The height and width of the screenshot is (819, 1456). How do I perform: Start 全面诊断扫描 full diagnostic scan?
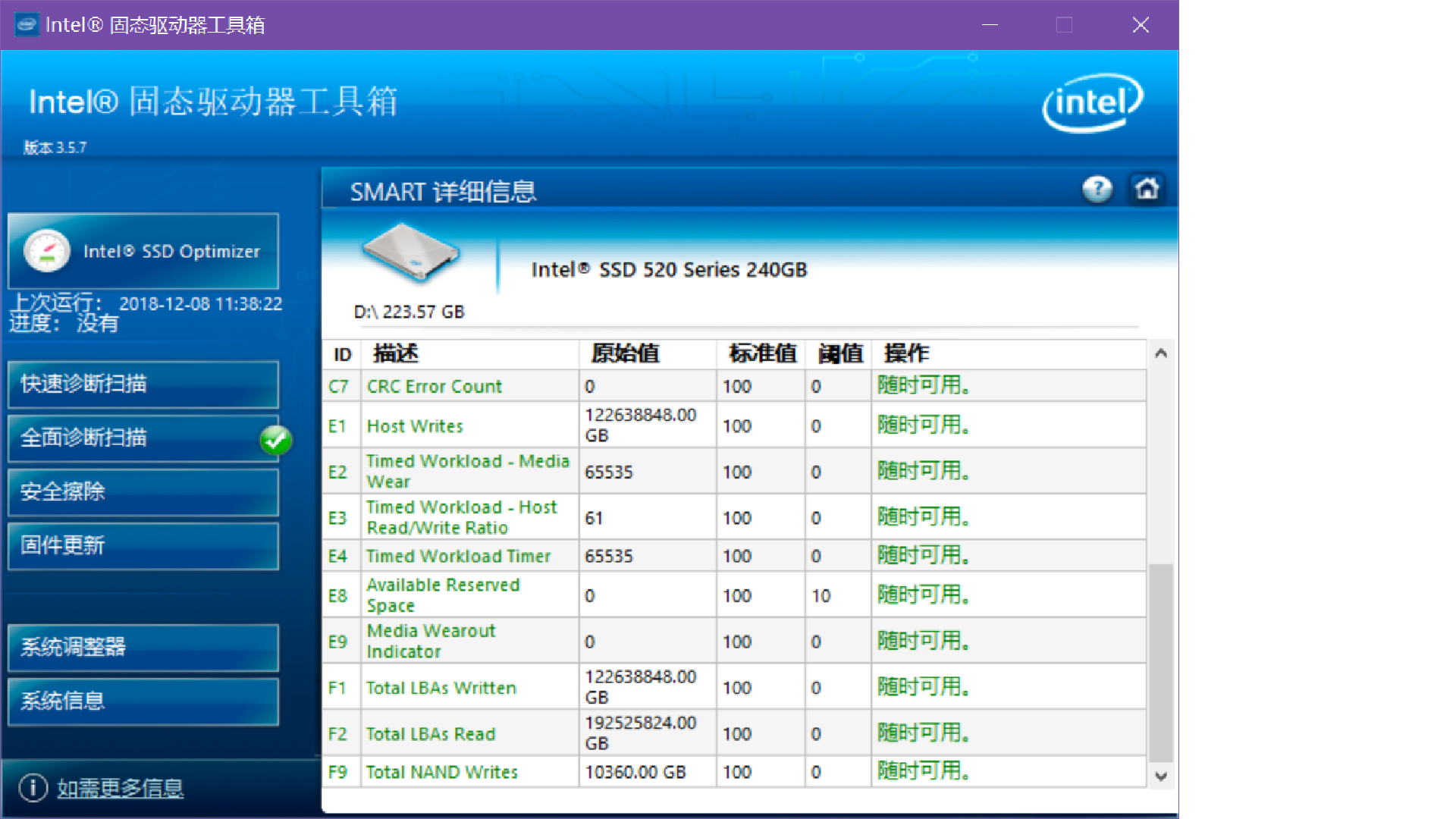(143, 438)
